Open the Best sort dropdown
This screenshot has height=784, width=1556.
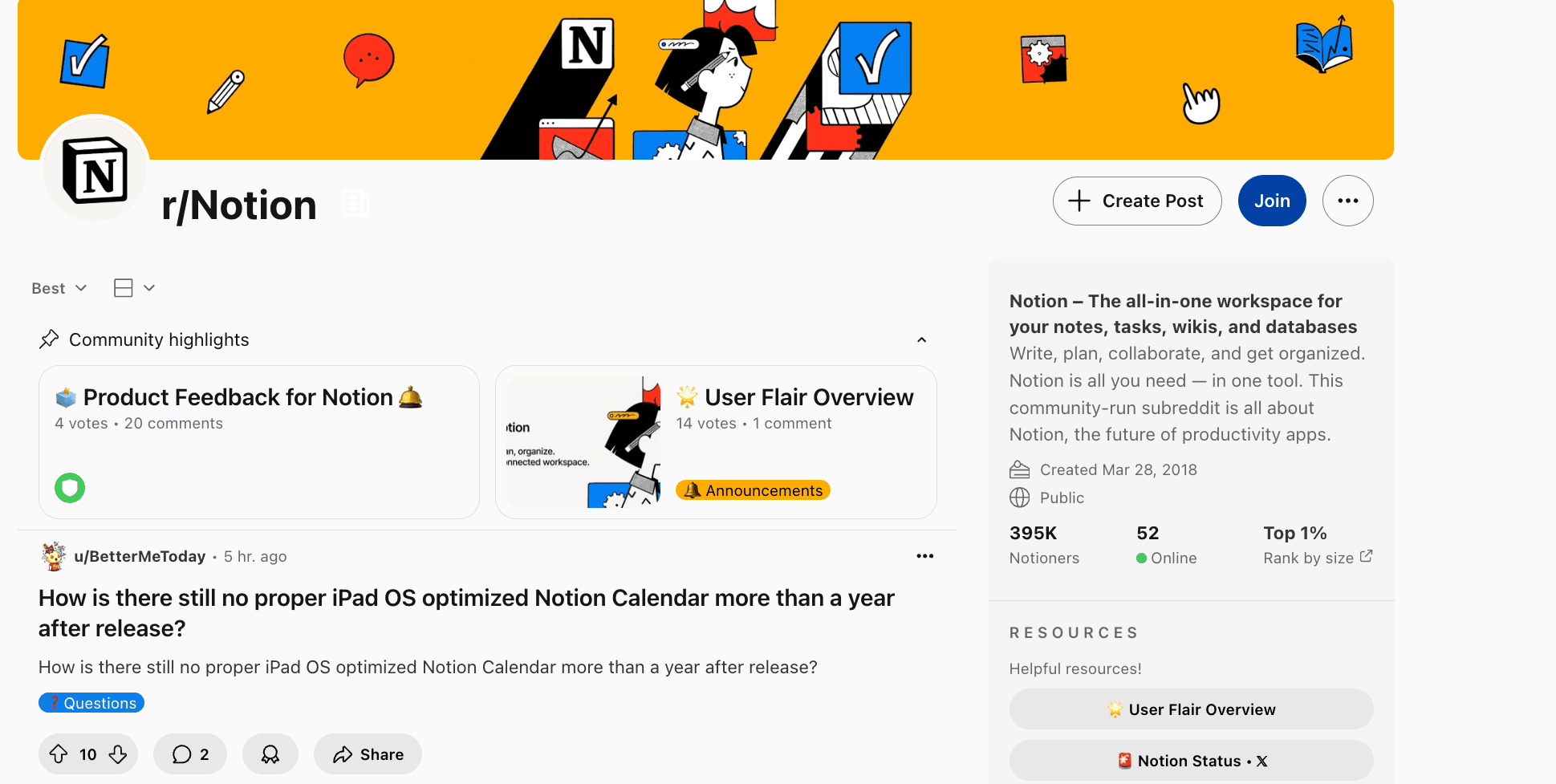click(x=59, y=288)
